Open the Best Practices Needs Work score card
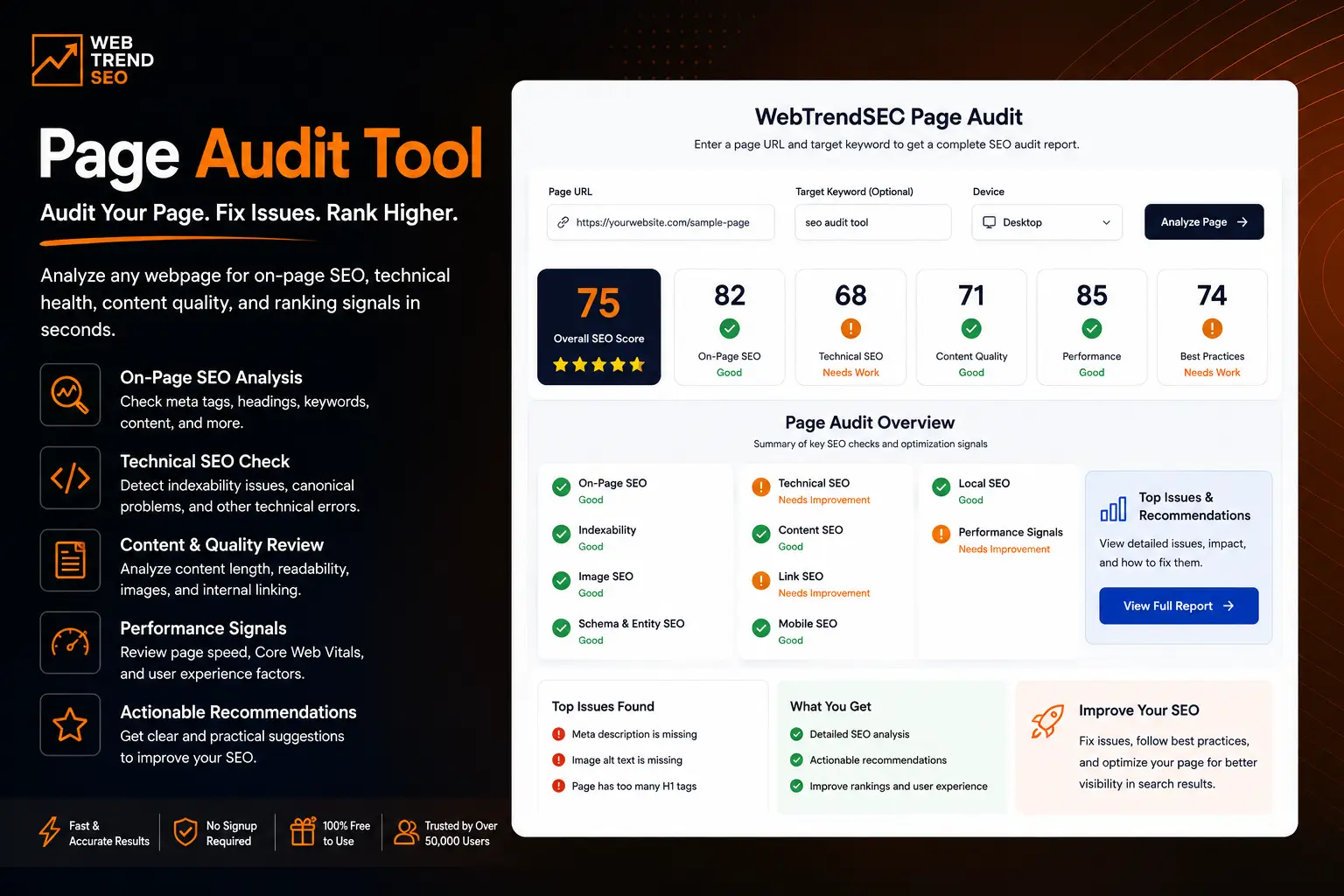 [1212, 326]
